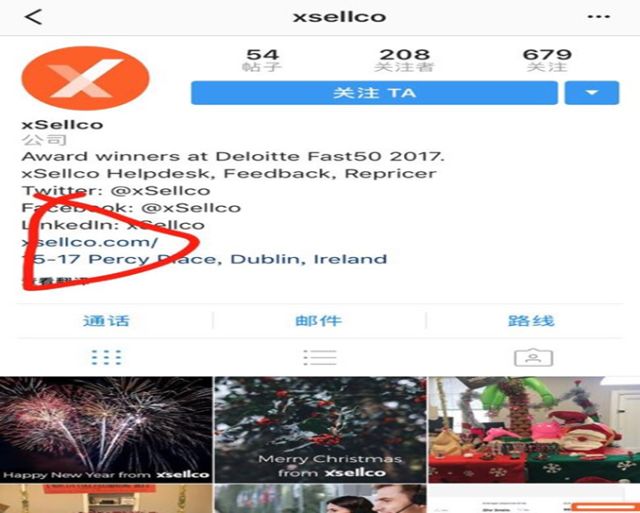Open the three-dot more options menu
The height and width of the screenshot is (513, 640).
click(x=599, y=17)
